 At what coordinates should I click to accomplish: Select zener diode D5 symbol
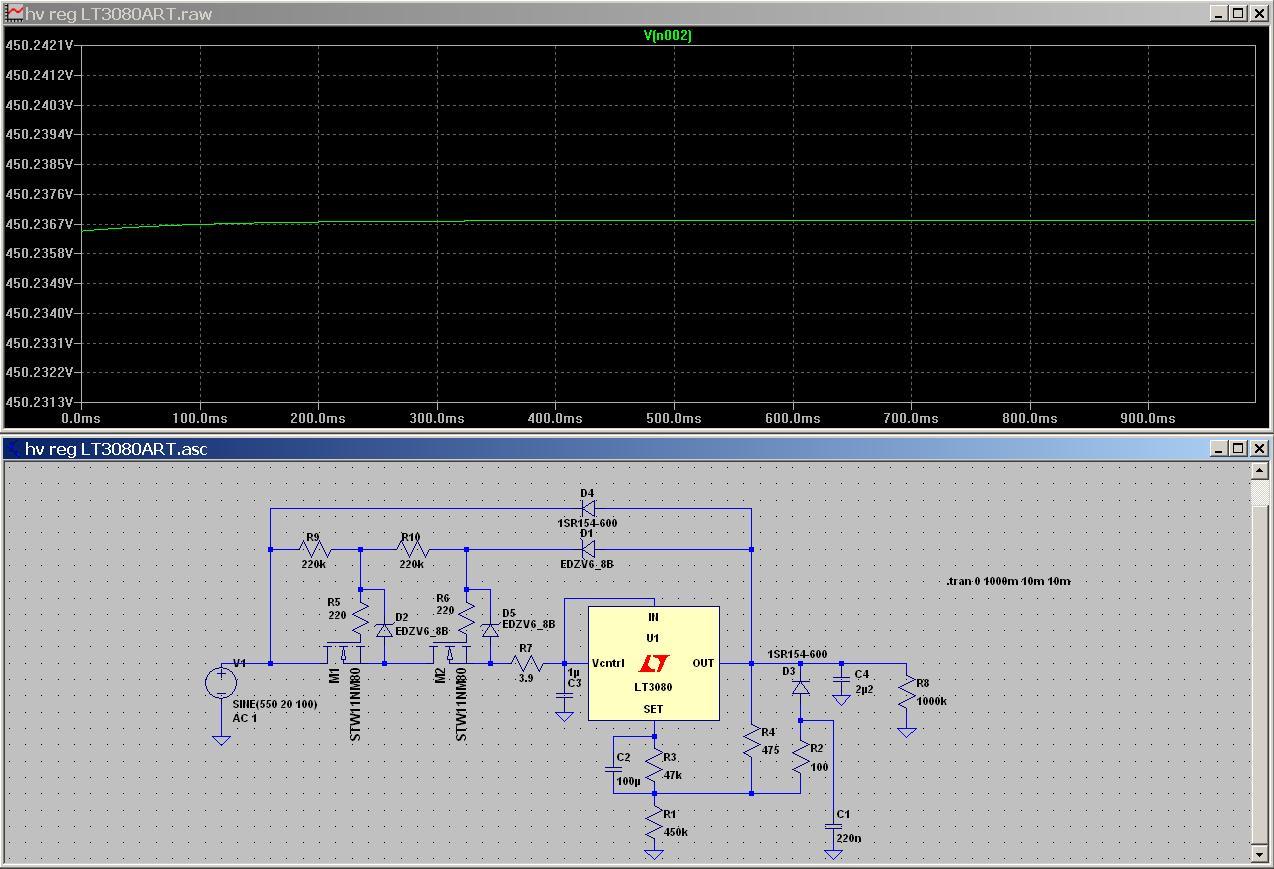(490, 630)
